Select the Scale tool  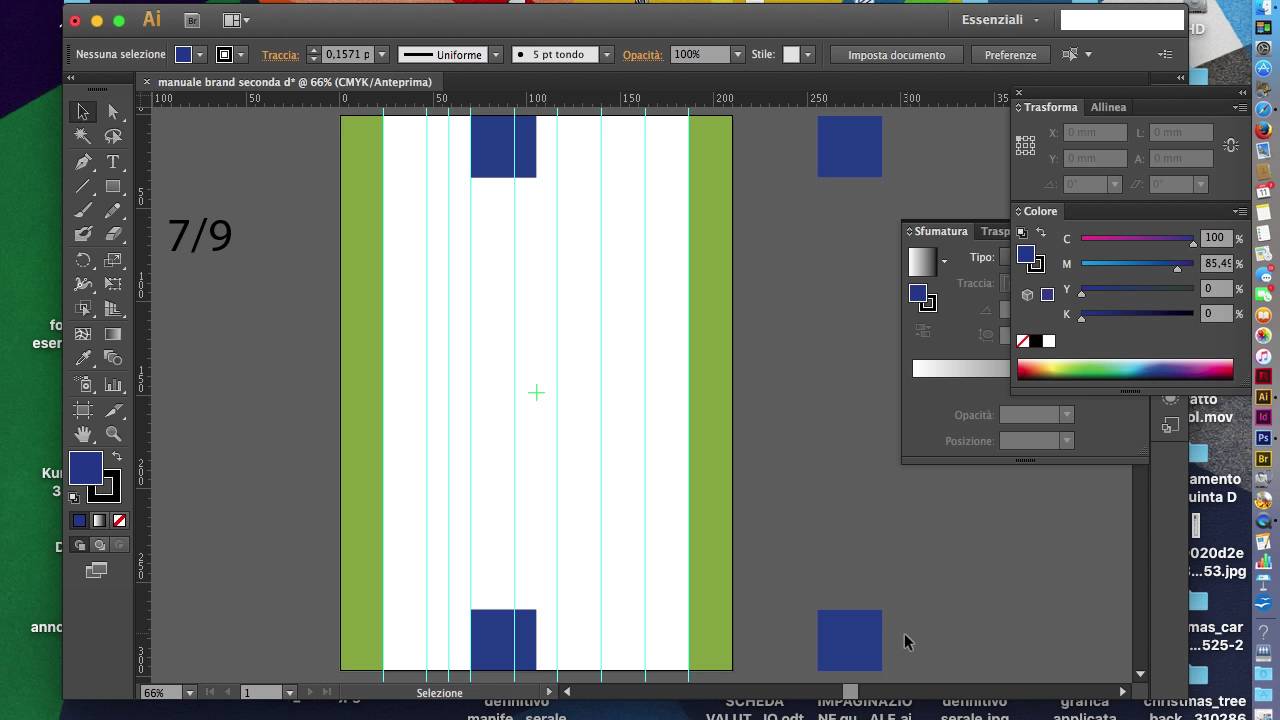(113, 260)
